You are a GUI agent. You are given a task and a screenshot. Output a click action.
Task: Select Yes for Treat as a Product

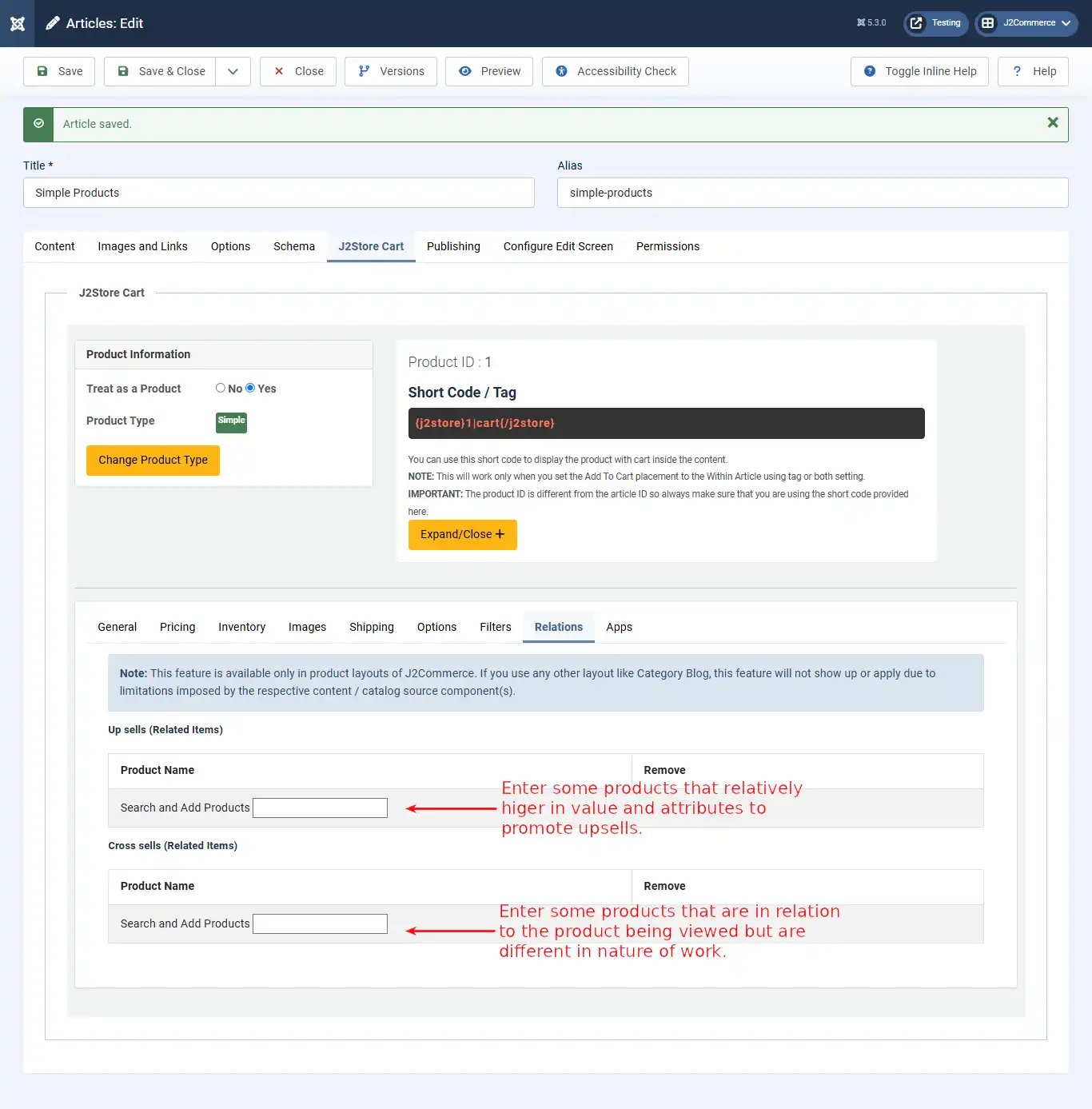(250, 388)
